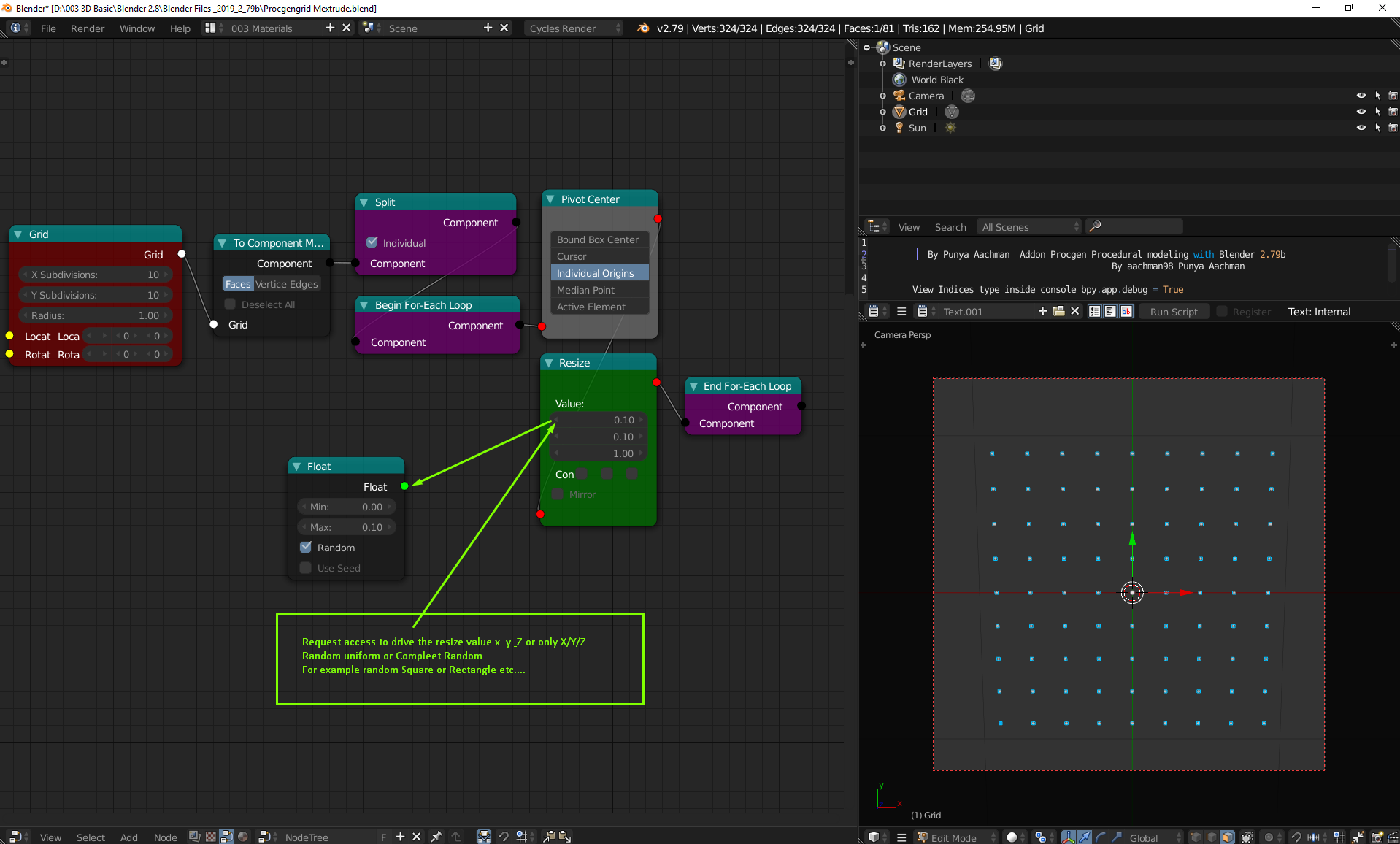This screenshot has height=844, width=1400.
Task: Open the Render menu
Action: (x=87, y=28)
